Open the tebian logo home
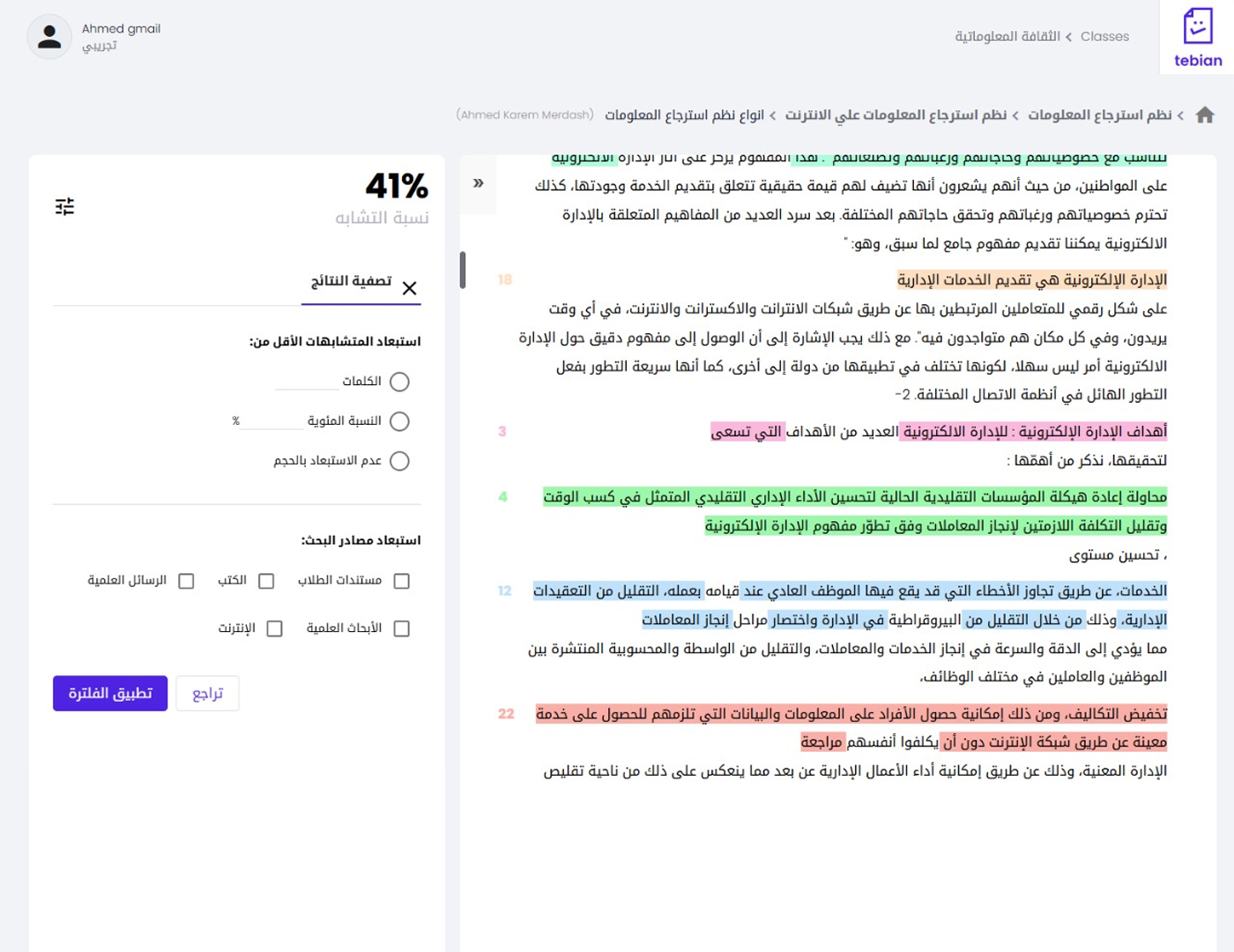Viewport: 1234px width, 952px height. [1197, 37]
